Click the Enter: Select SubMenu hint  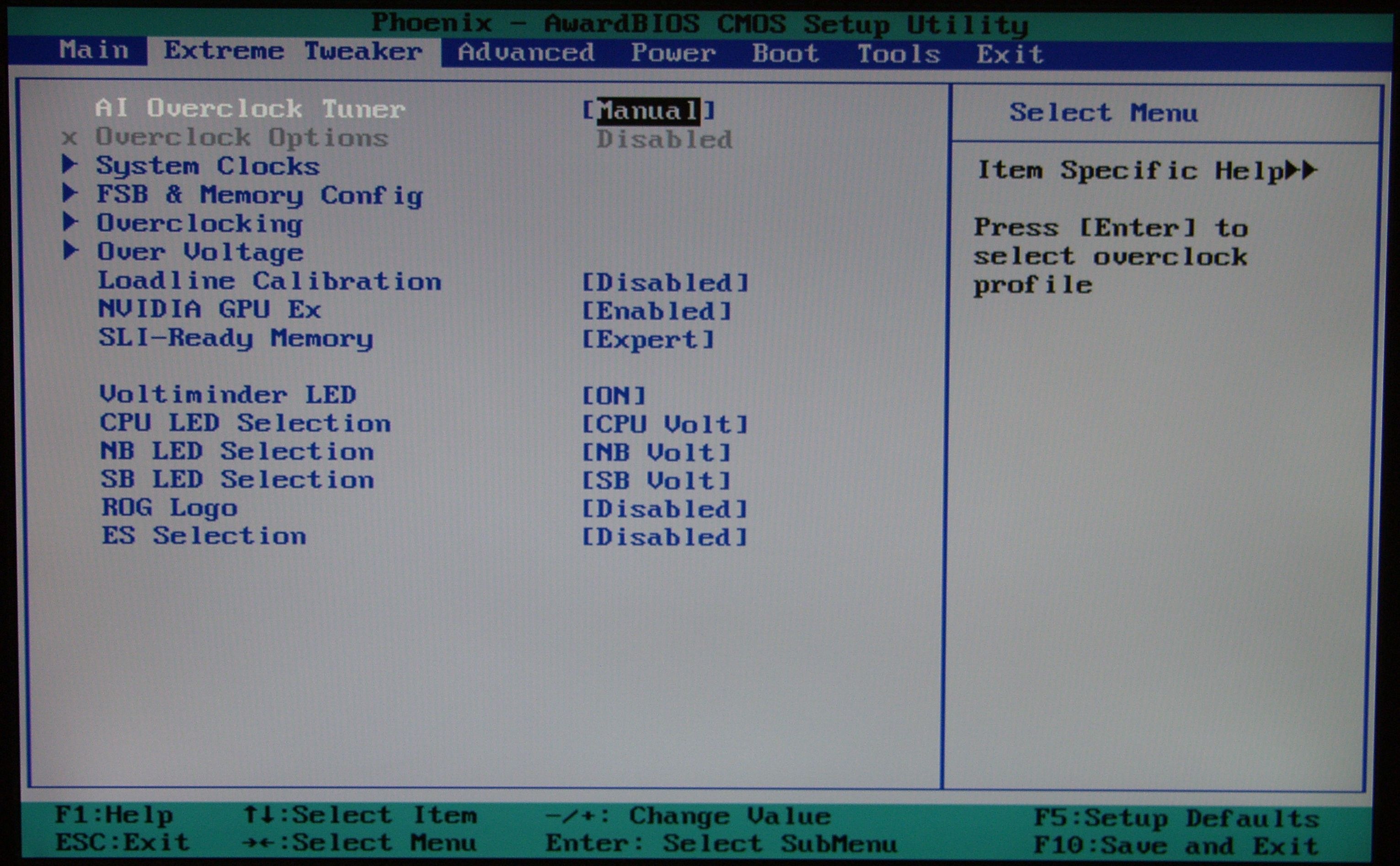tap(721, 844)
